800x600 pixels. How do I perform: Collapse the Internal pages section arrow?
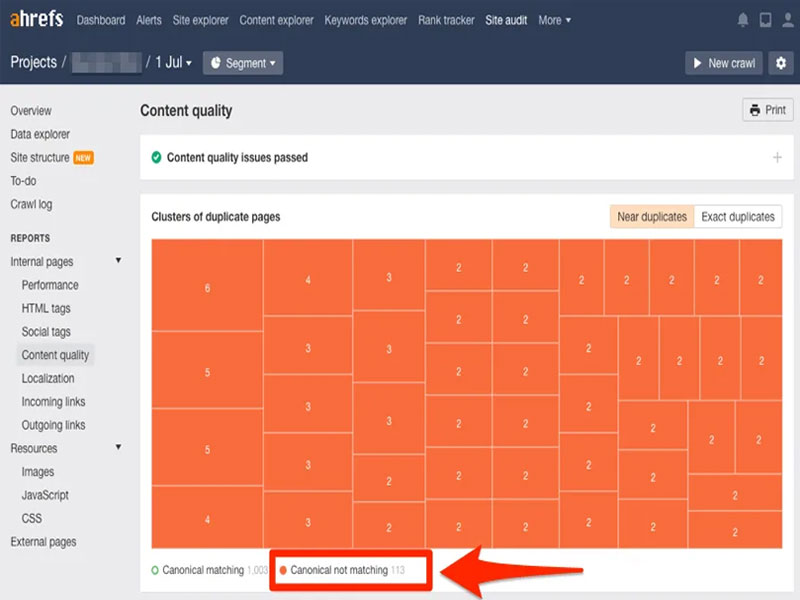pyautogui.click(x=118, y=261)
